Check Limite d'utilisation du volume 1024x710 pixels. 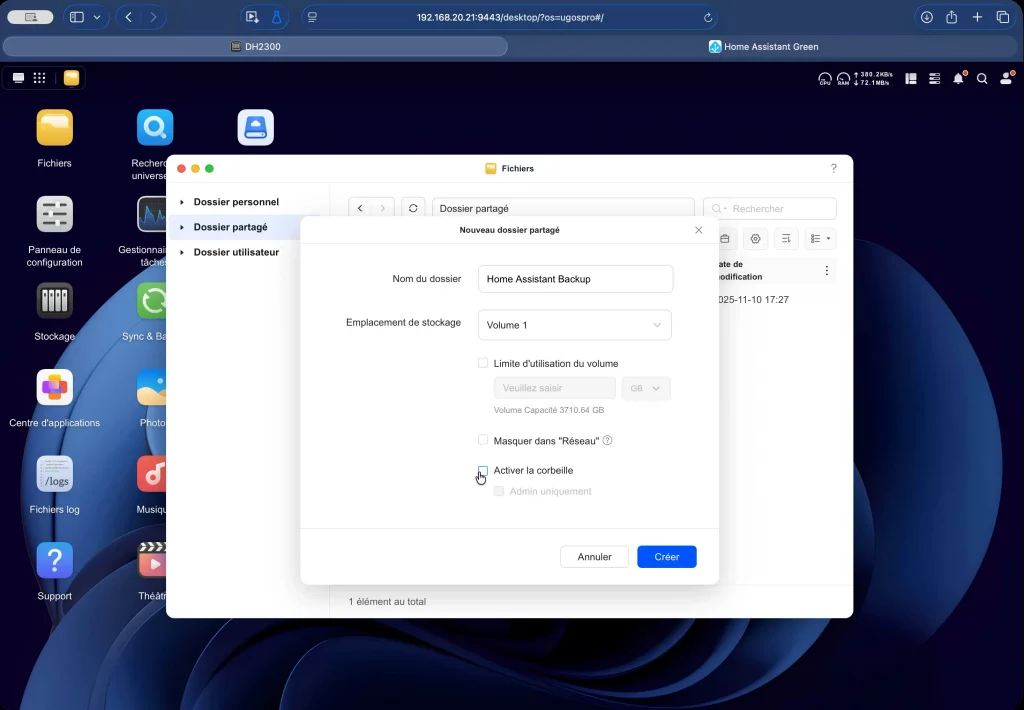(x=483, y=363)
